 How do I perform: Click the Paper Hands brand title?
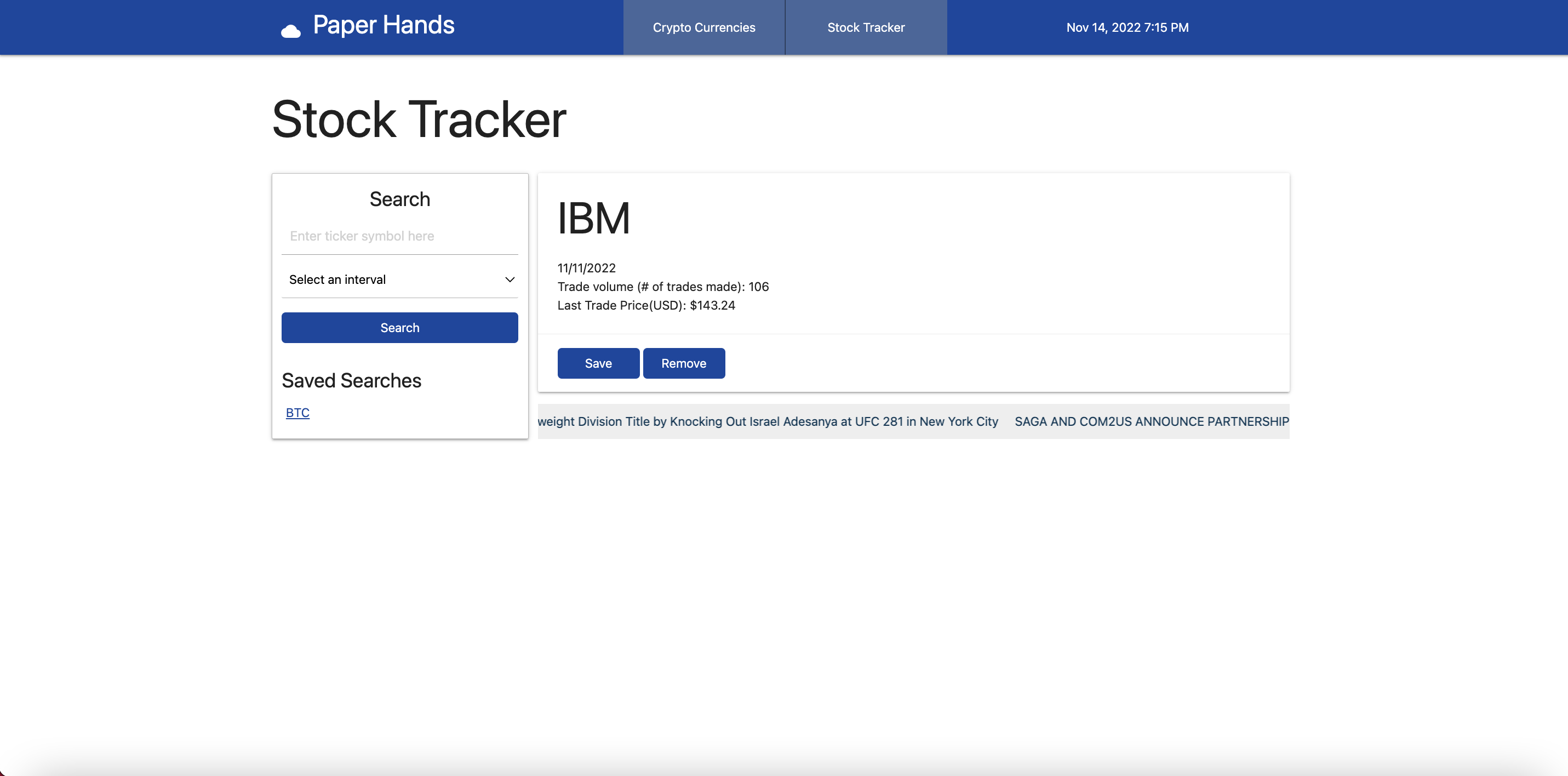(383, 26)
